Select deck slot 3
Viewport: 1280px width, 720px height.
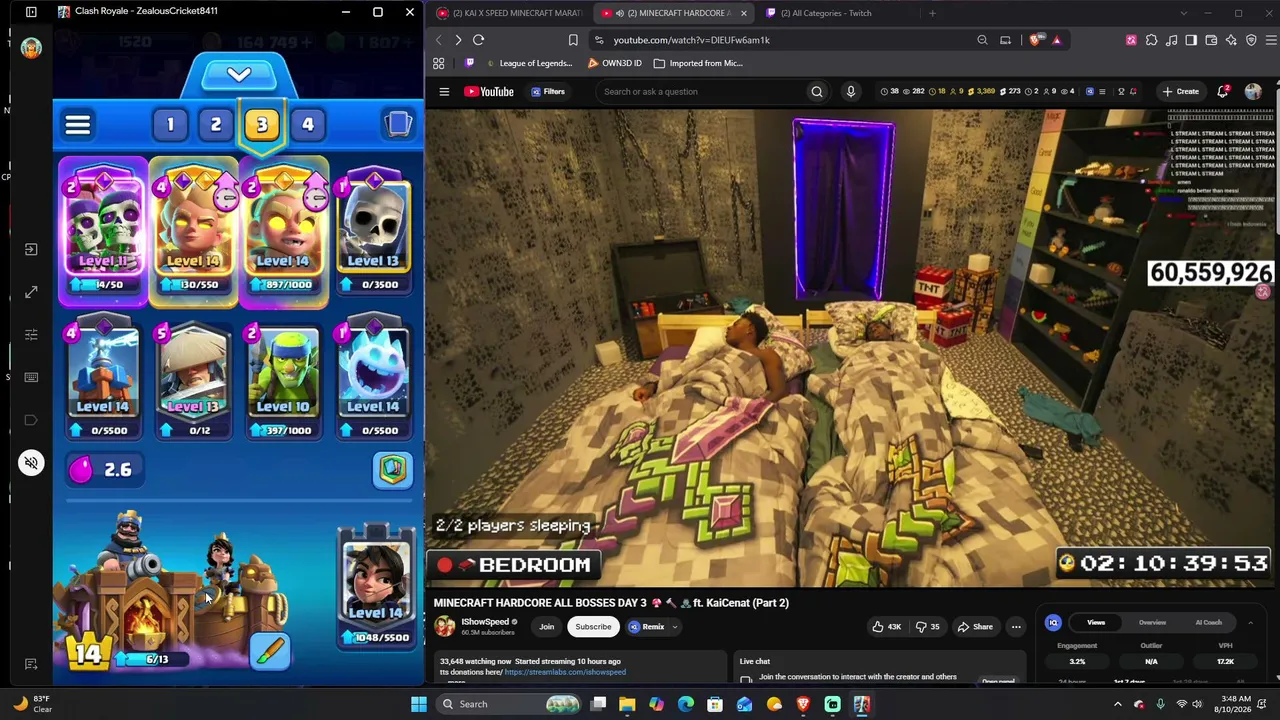262,125
